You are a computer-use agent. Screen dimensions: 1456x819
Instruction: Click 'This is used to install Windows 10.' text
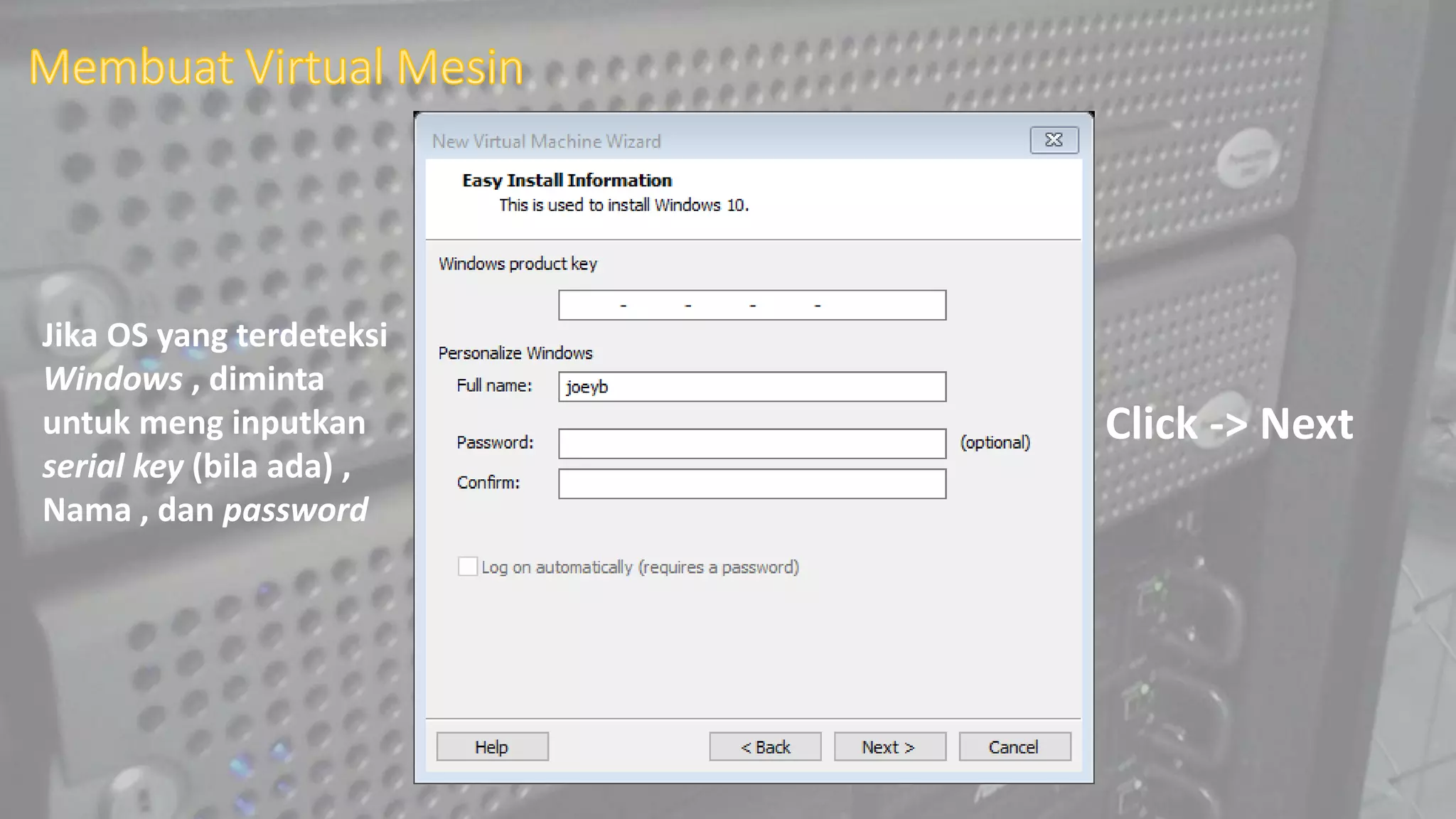click(623, 205)
